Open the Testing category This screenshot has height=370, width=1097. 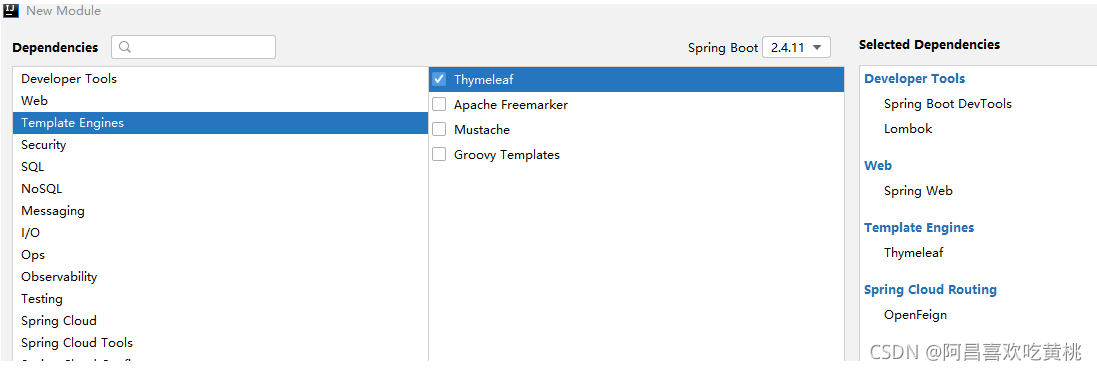point(220,299)
